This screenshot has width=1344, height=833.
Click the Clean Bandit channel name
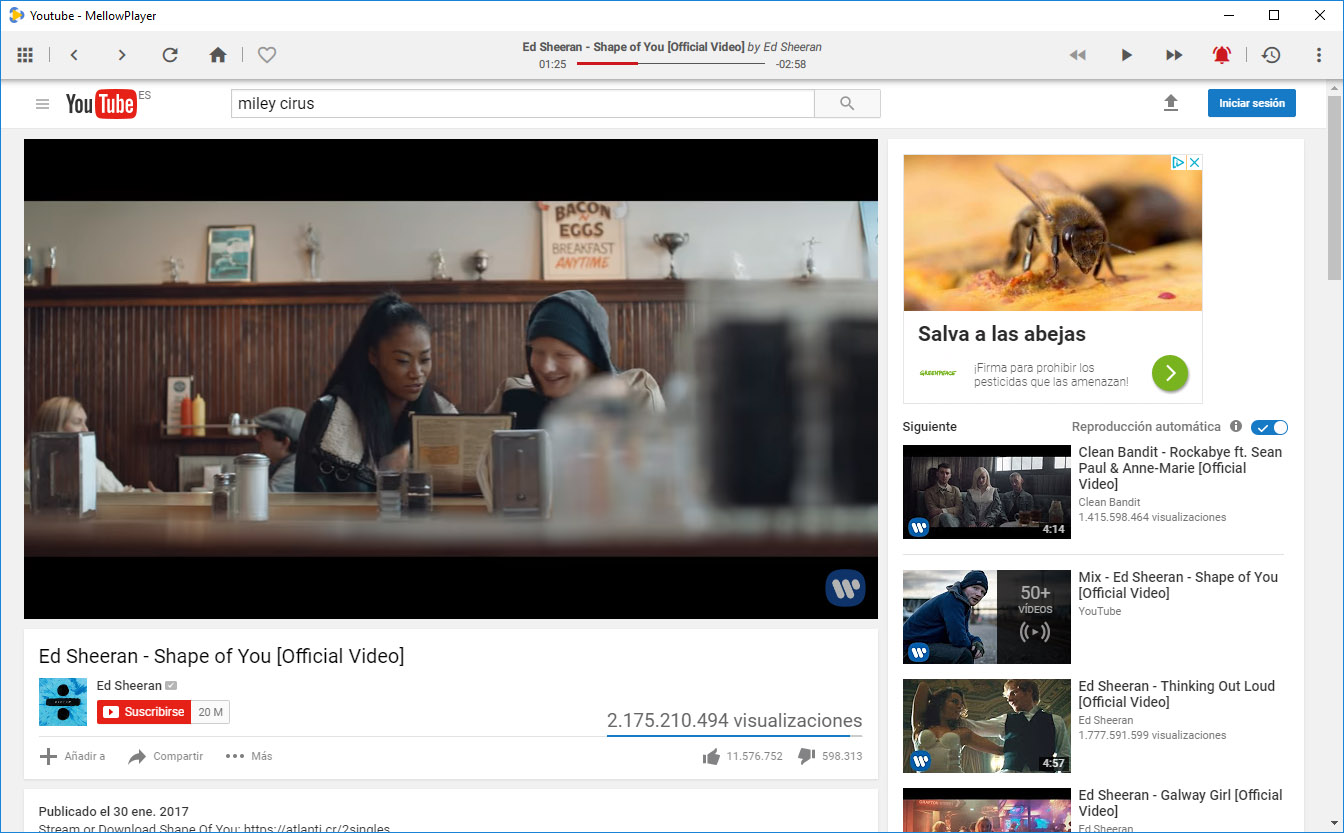click(1109, 502)
